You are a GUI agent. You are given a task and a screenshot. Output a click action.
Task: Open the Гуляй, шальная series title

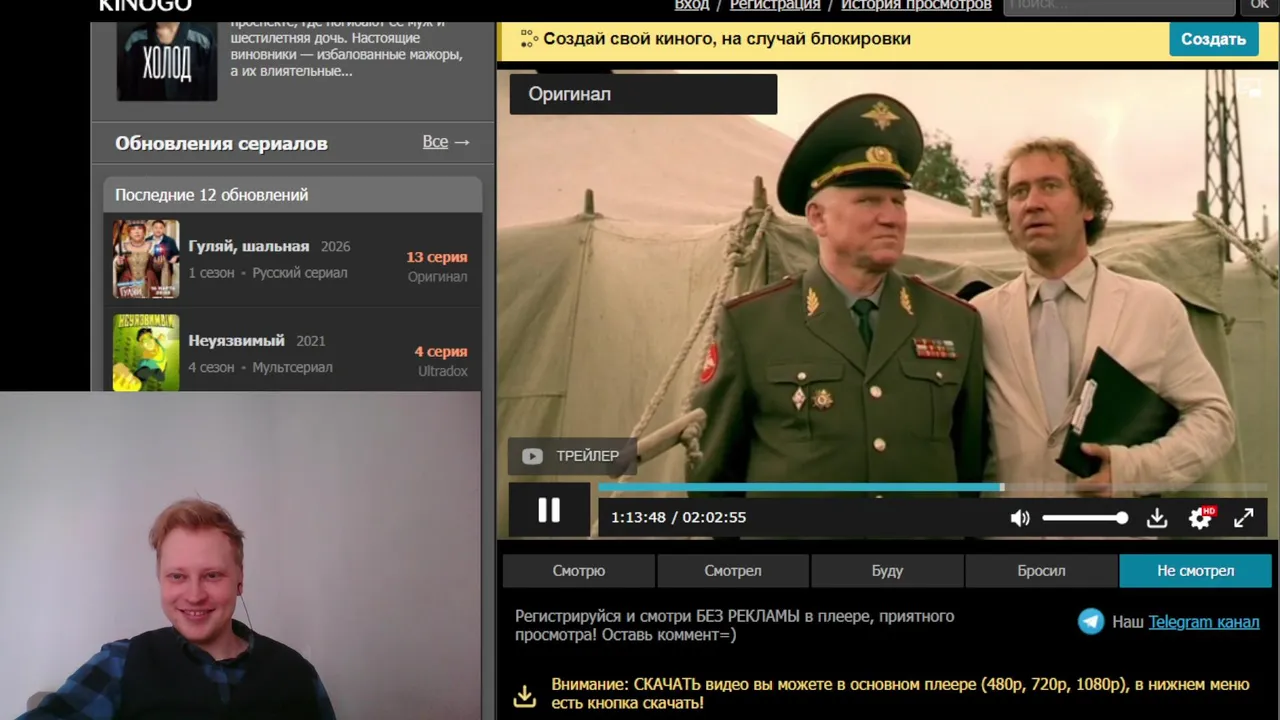249,246
